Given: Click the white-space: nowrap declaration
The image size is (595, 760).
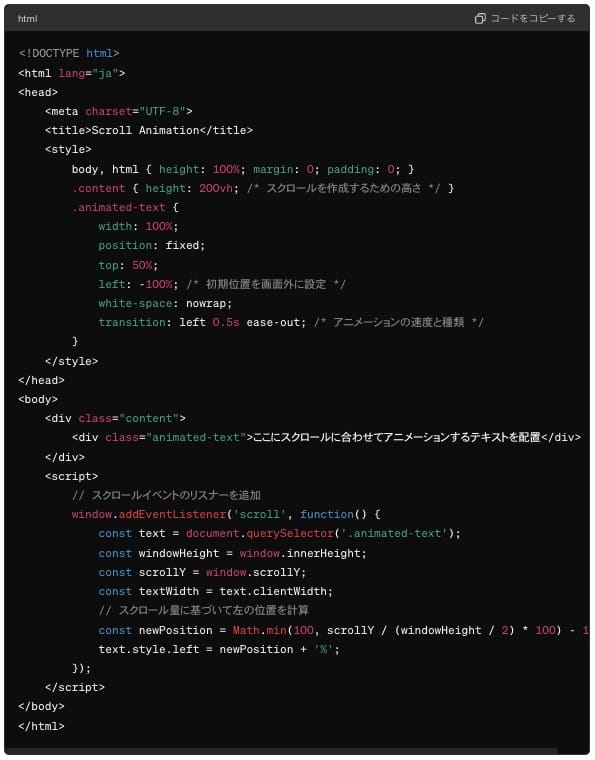Looking at the screenshot, I should point(165,303).
